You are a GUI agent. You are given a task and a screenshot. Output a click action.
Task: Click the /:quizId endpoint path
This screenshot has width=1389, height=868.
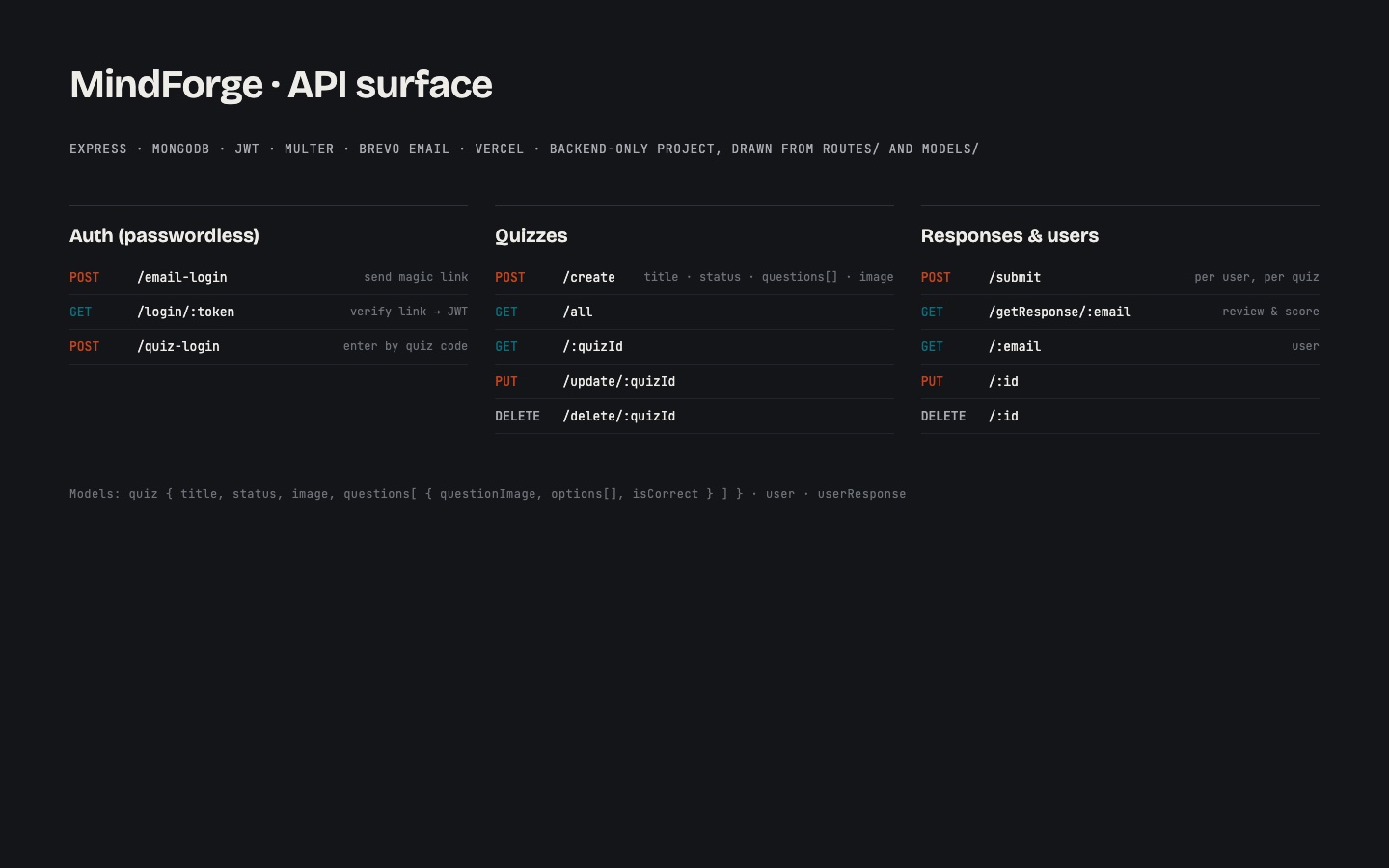pyautogui.click(x=593, y=346)
